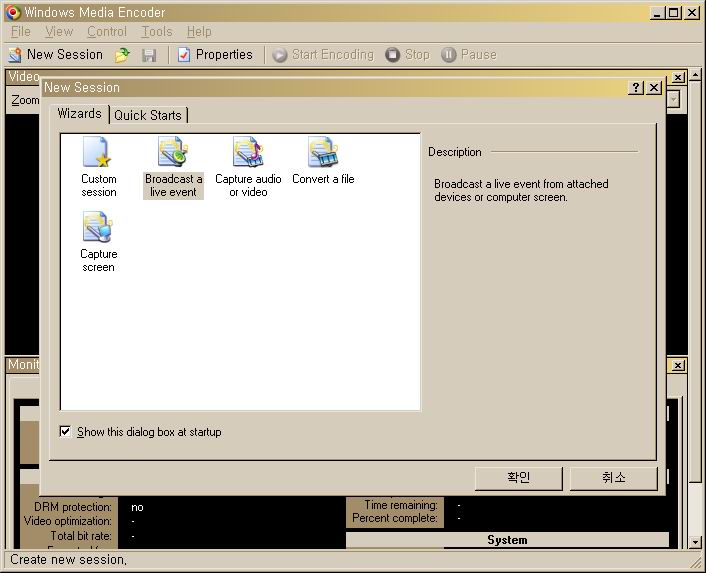Click the main window scrollbar down arrow
The height and width of the screenshot is (573, 706).
click(x=695, y=542)
